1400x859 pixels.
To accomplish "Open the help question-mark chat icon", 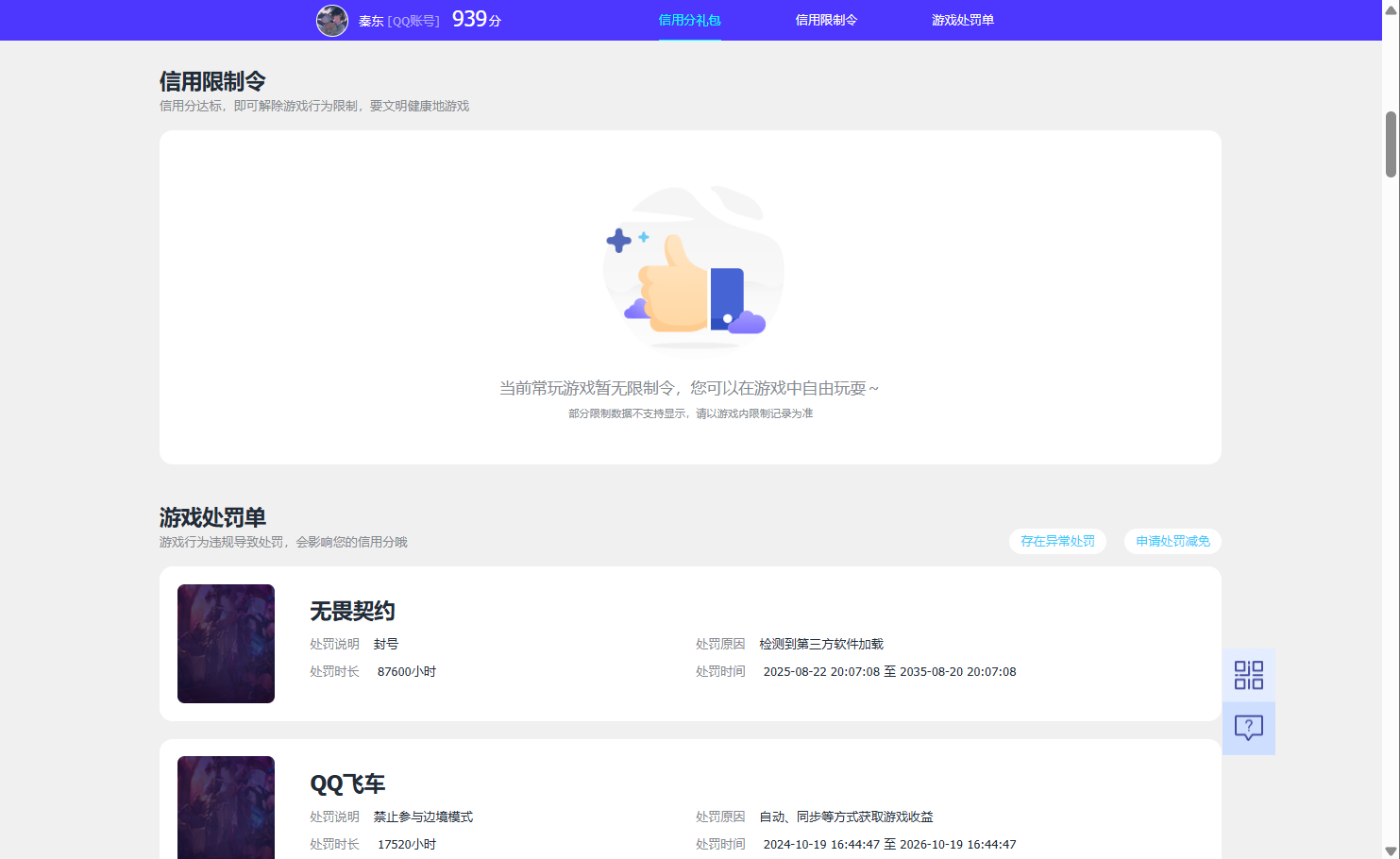I will click(x=1248, y=728).
